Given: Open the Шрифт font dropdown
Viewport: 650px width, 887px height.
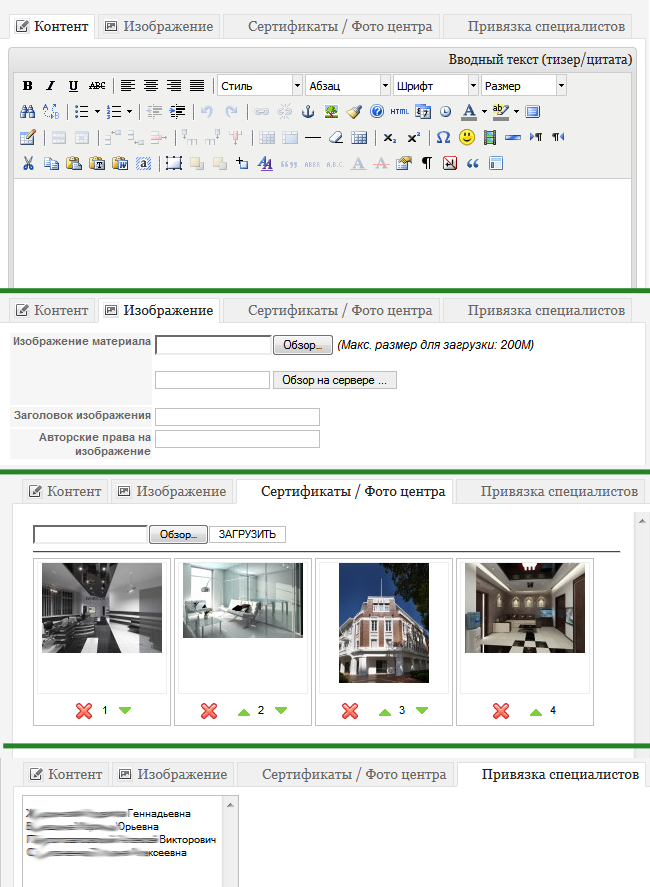Looking at the screenshot, I should pyautogui.click(x=436, y=86).
